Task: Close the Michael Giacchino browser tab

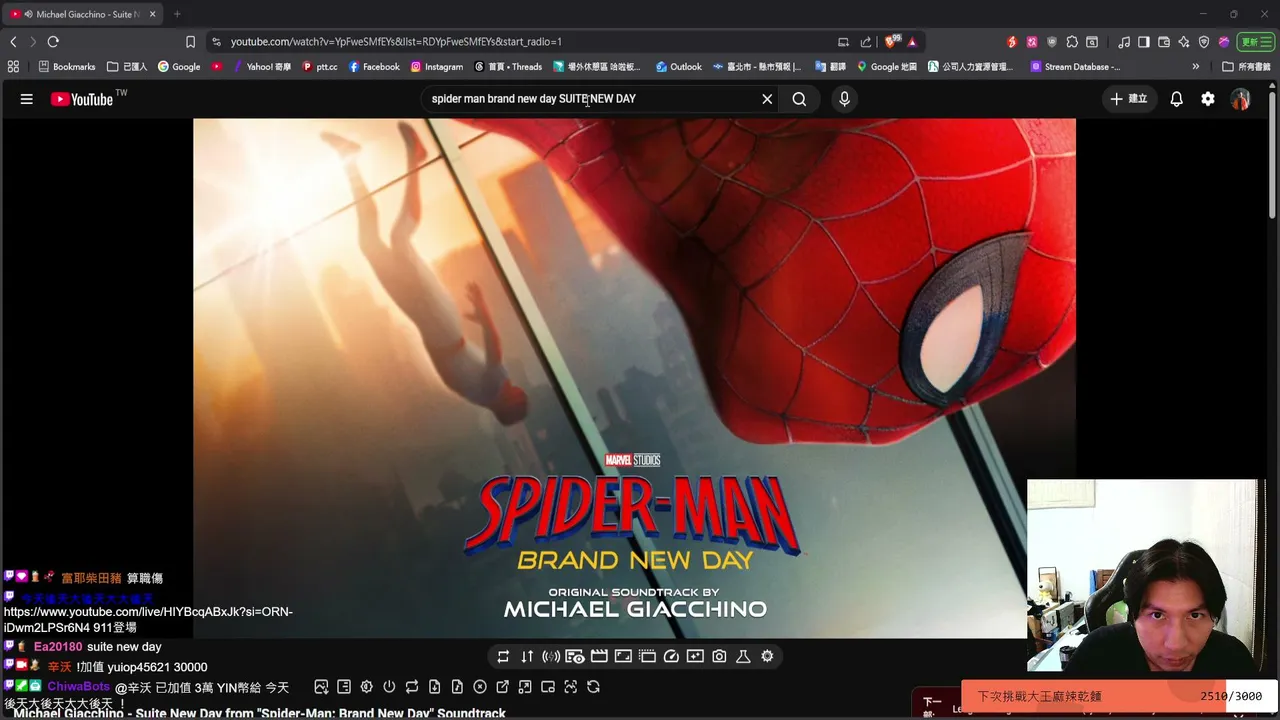Action: coord(152,14)
